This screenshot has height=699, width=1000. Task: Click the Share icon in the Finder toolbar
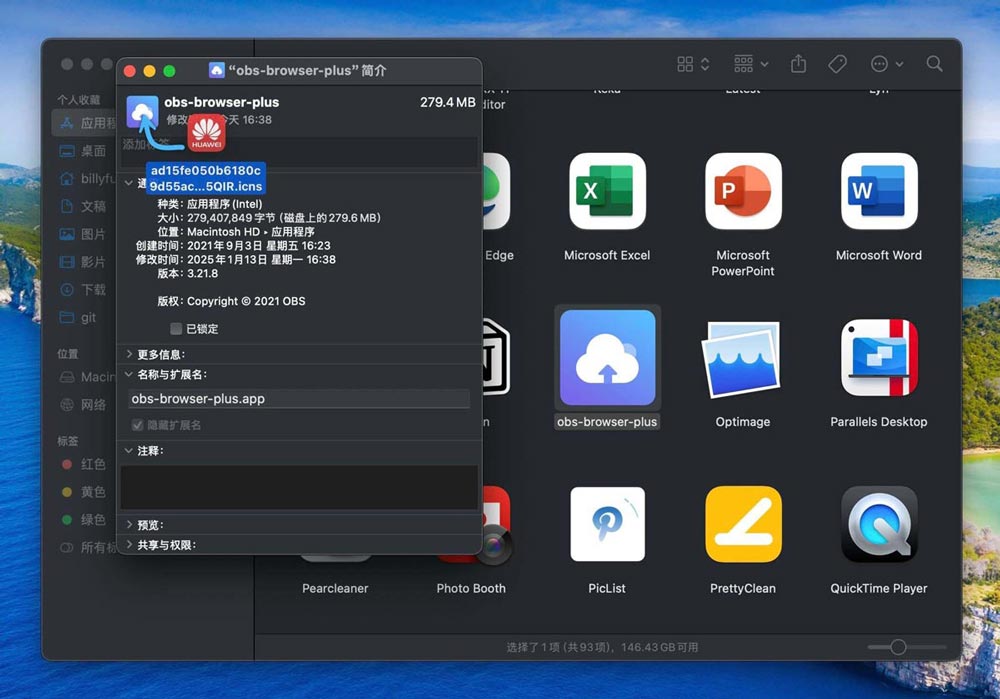pos(798,63)
